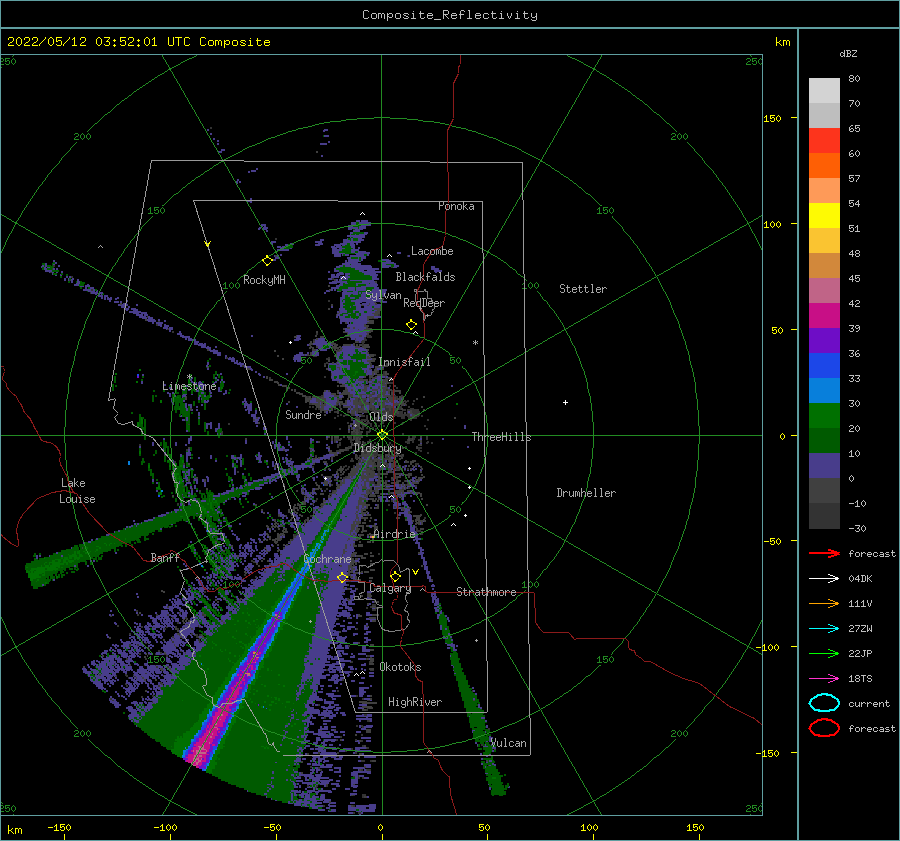The image size is (900, 841).
Task: Pick the red 60-65 dBZ swatch
Action: pos(824,141)
